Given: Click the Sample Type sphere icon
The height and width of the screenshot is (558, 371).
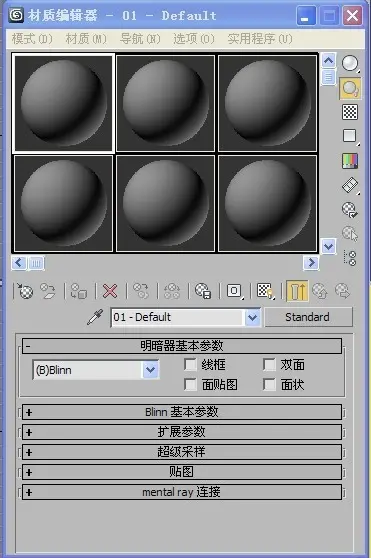Looking at the screenshot, I should click(350, 63).
